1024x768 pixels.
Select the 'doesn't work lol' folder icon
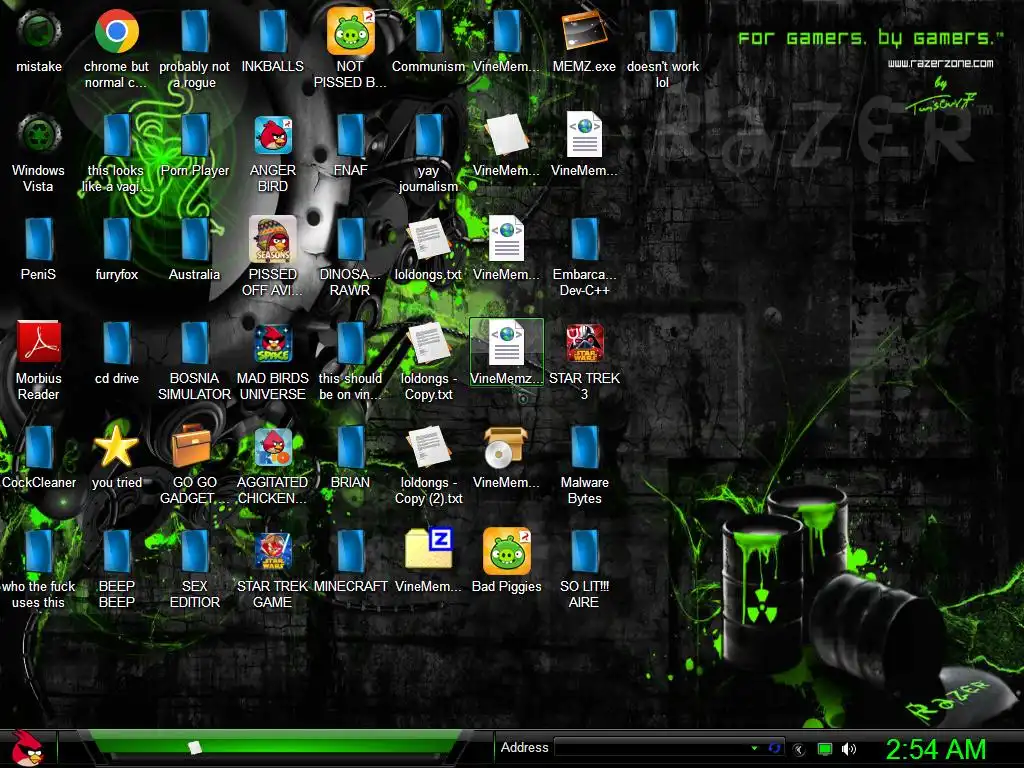pos(662,31)
